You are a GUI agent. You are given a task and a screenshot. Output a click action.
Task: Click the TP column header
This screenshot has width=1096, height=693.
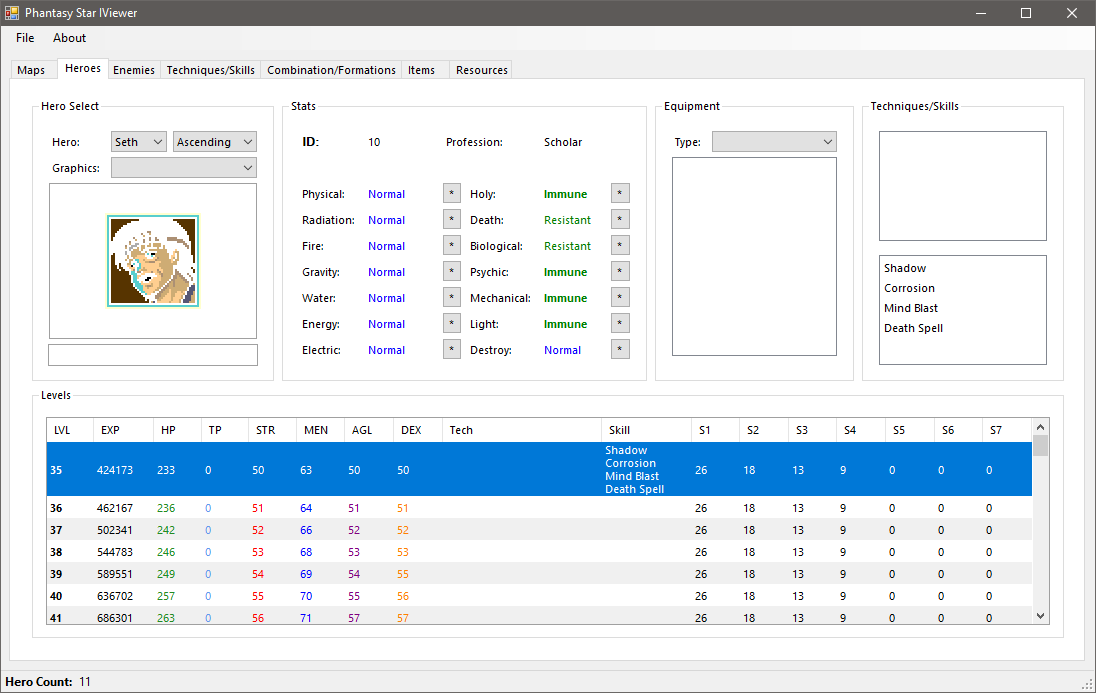224,430
